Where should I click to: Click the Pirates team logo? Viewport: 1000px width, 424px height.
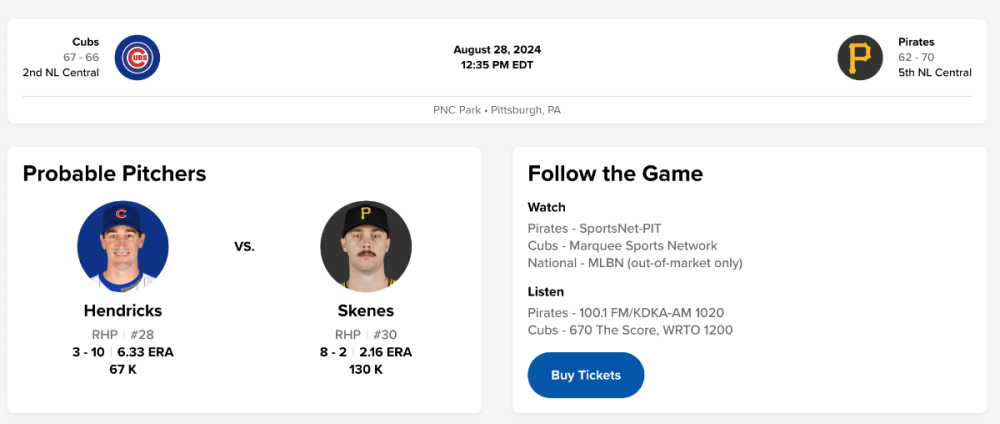pos(860,58)
